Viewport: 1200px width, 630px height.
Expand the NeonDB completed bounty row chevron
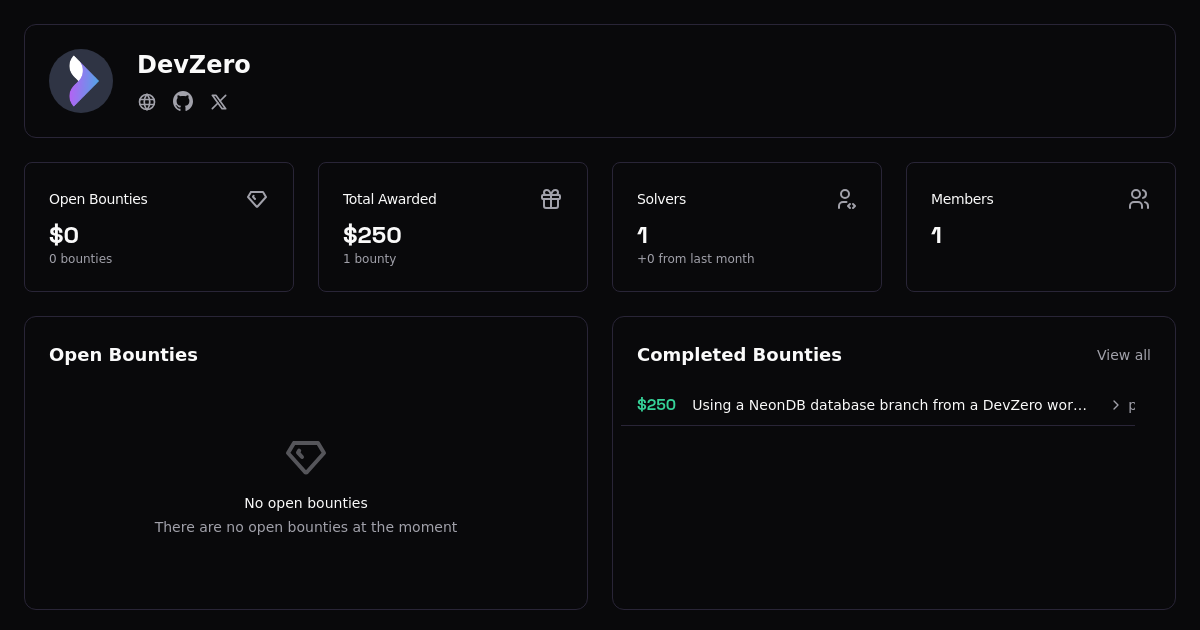click(x=1115, y=405)
